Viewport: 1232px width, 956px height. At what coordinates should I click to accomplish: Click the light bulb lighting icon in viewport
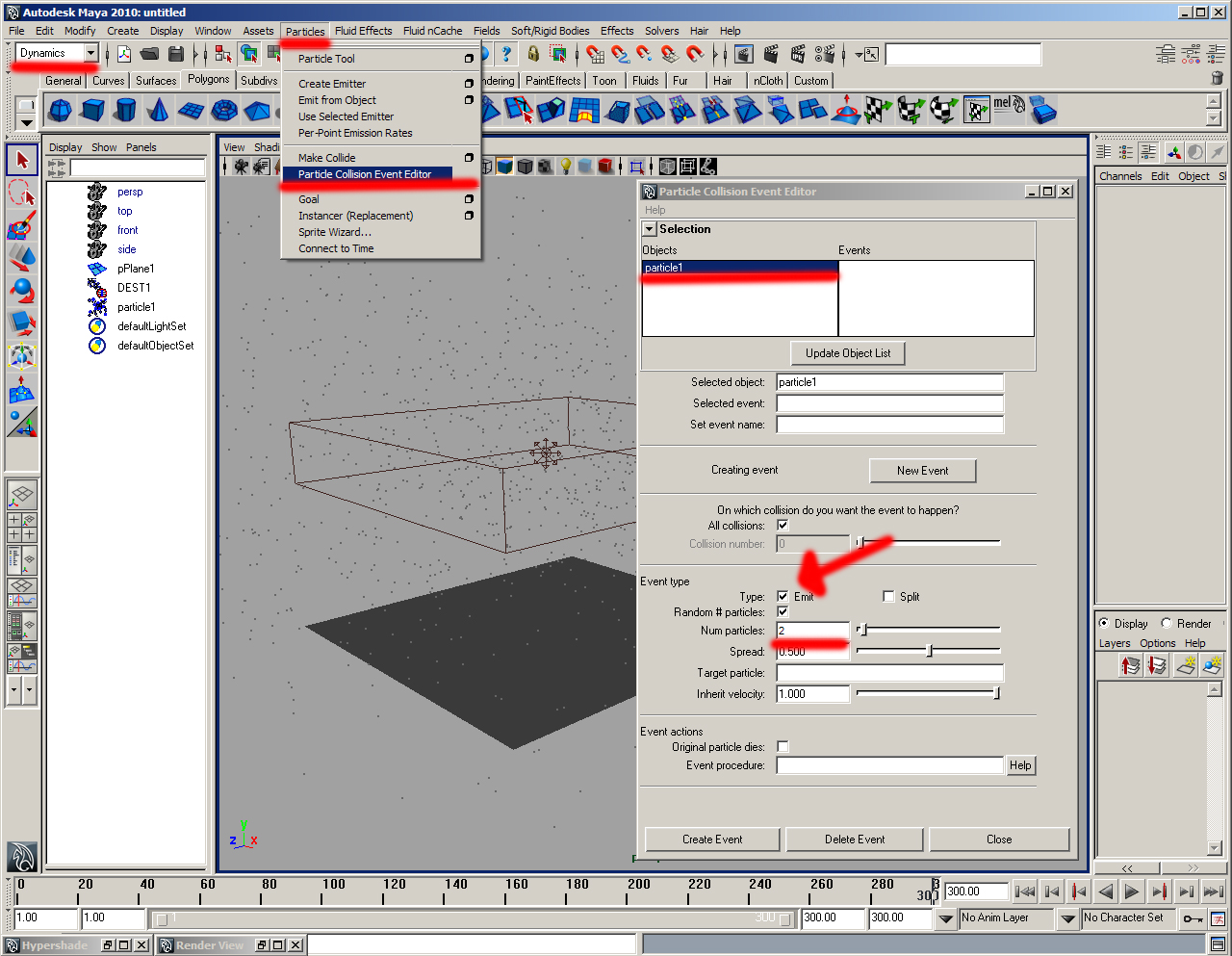566,167
